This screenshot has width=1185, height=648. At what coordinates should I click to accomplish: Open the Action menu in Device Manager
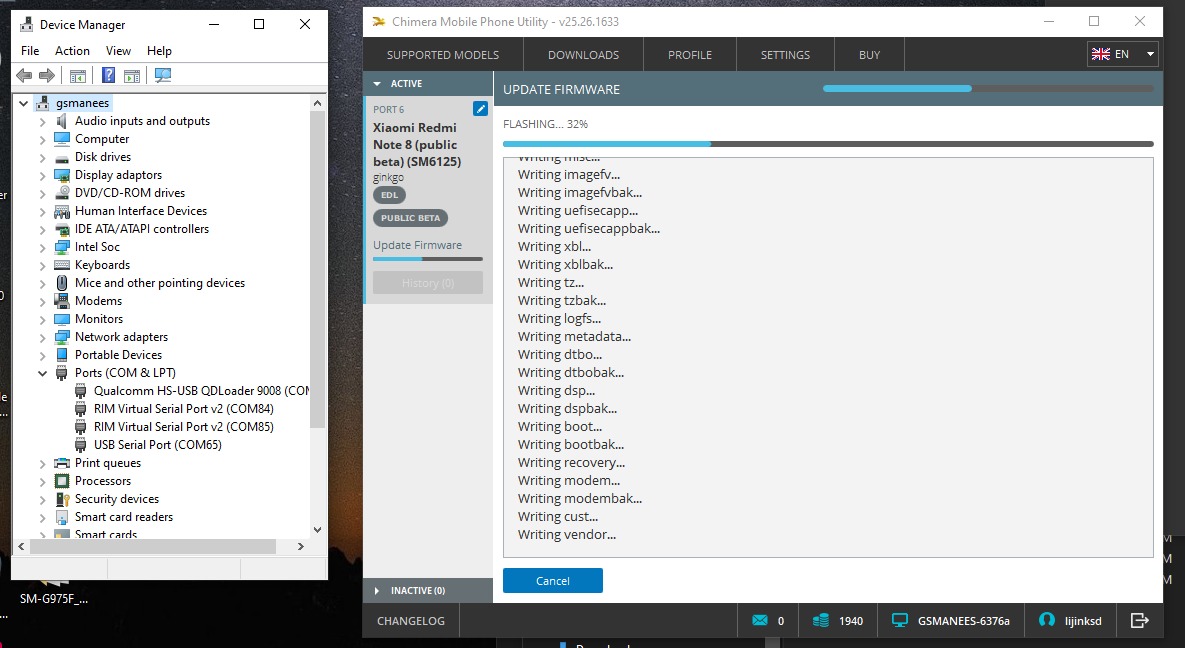pyautogui.click(x=73, y=51)
